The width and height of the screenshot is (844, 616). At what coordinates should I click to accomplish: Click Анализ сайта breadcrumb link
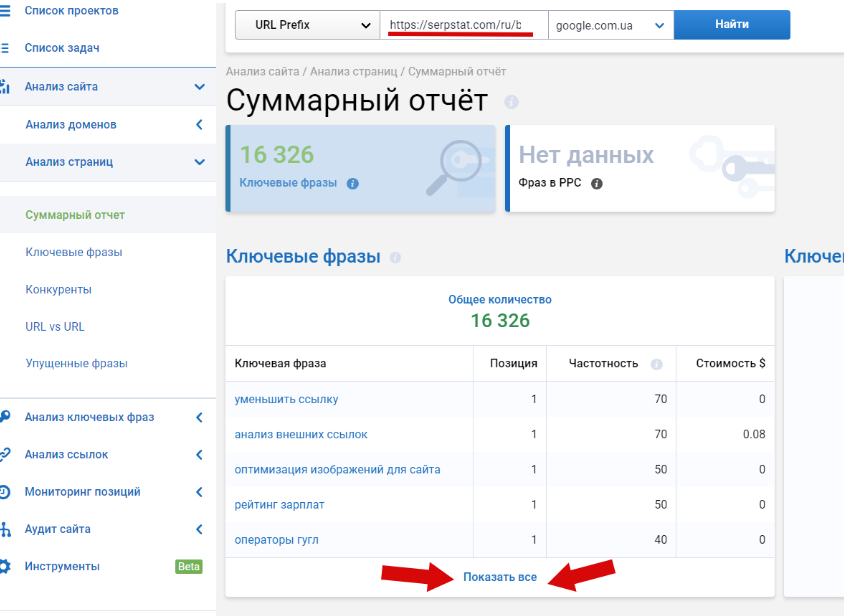tap(262, 72)
